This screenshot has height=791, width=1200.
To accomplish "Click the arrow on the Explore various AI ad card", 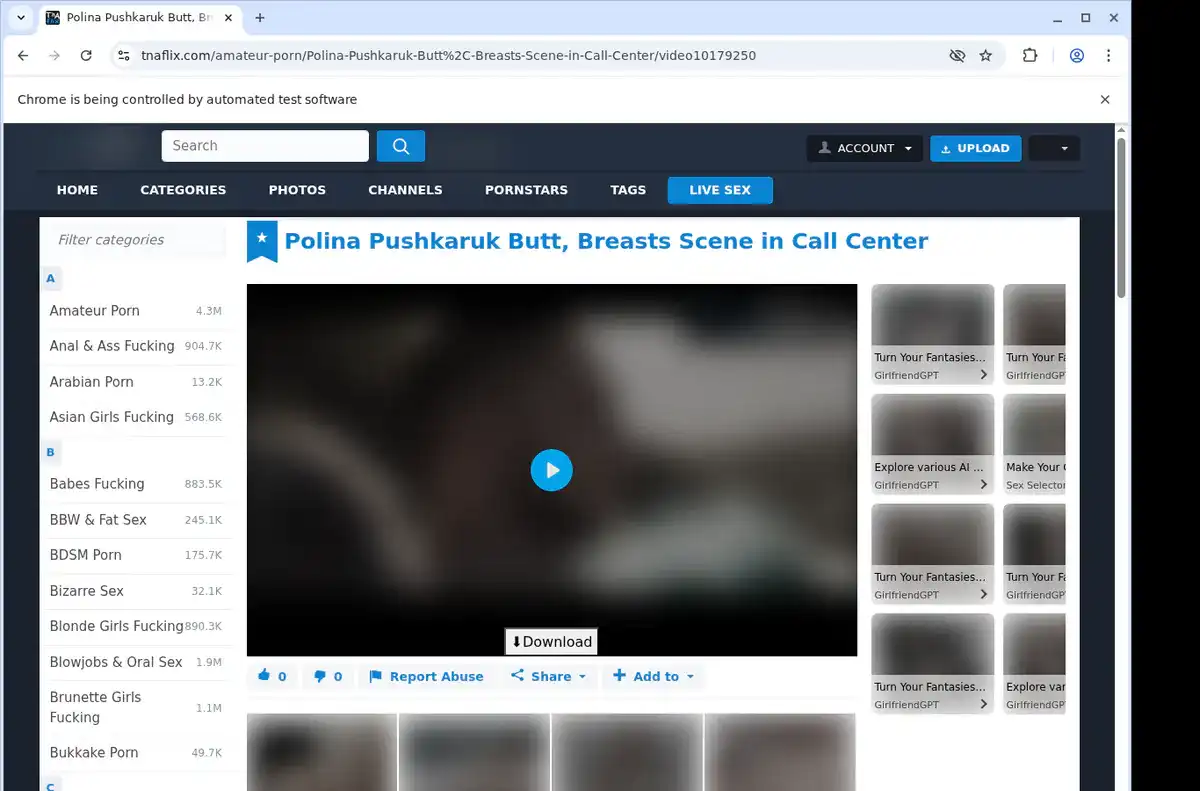I will coord(983,485).
